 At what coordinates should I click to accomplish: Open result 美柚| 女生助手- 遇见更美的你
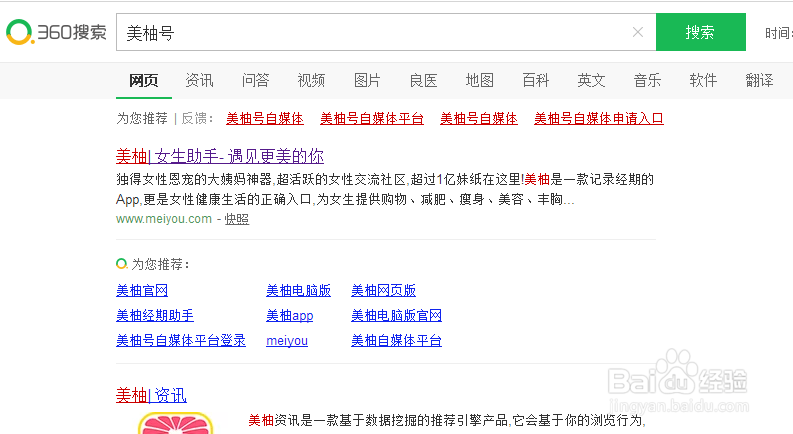coord(219,156)
